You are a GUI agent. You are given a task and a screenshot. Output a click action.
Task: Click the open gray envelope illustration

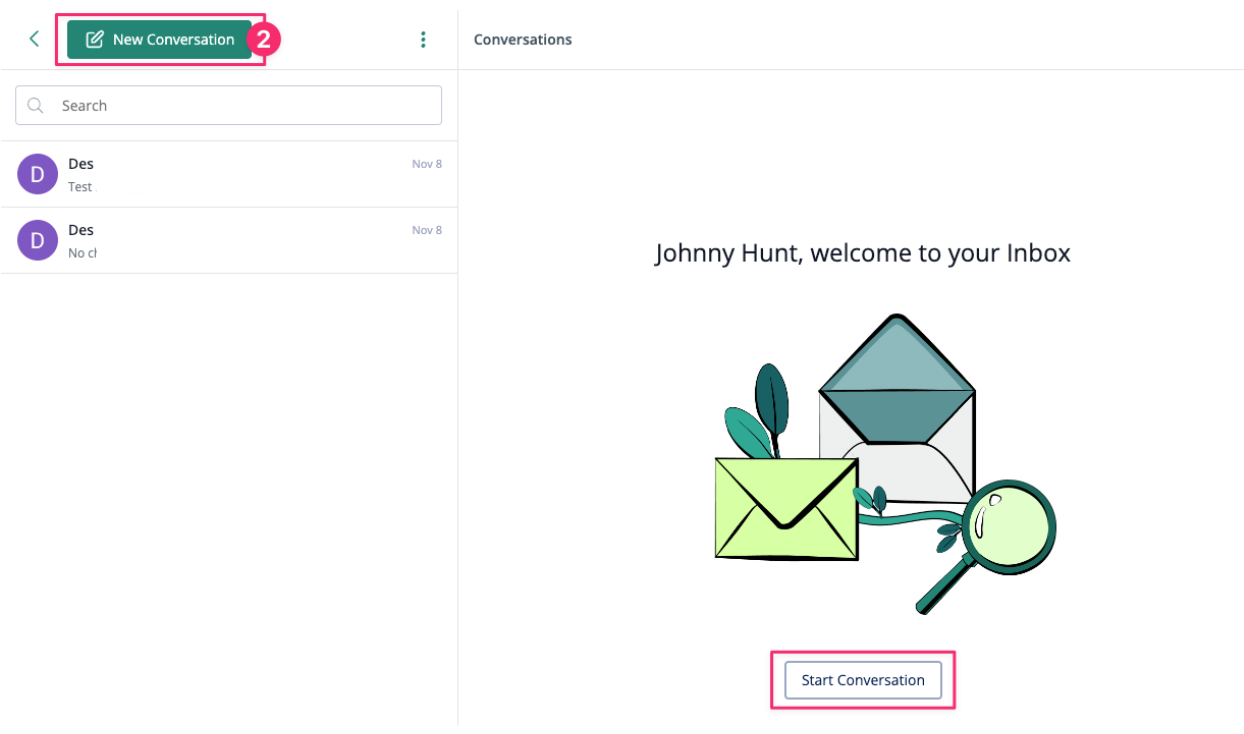(897, 400)
